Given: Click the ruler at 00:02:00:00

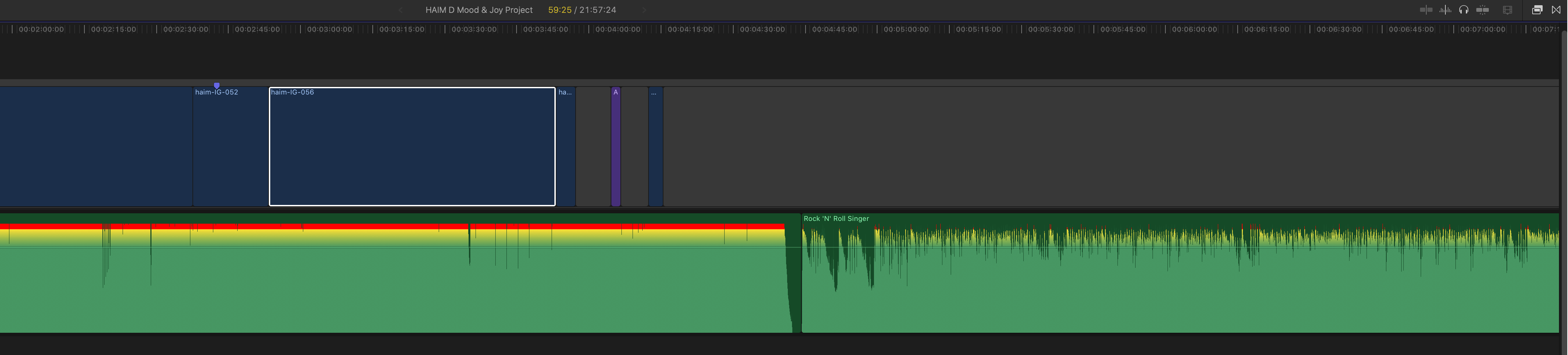Looking at the screenshot, I should (41, 29).
